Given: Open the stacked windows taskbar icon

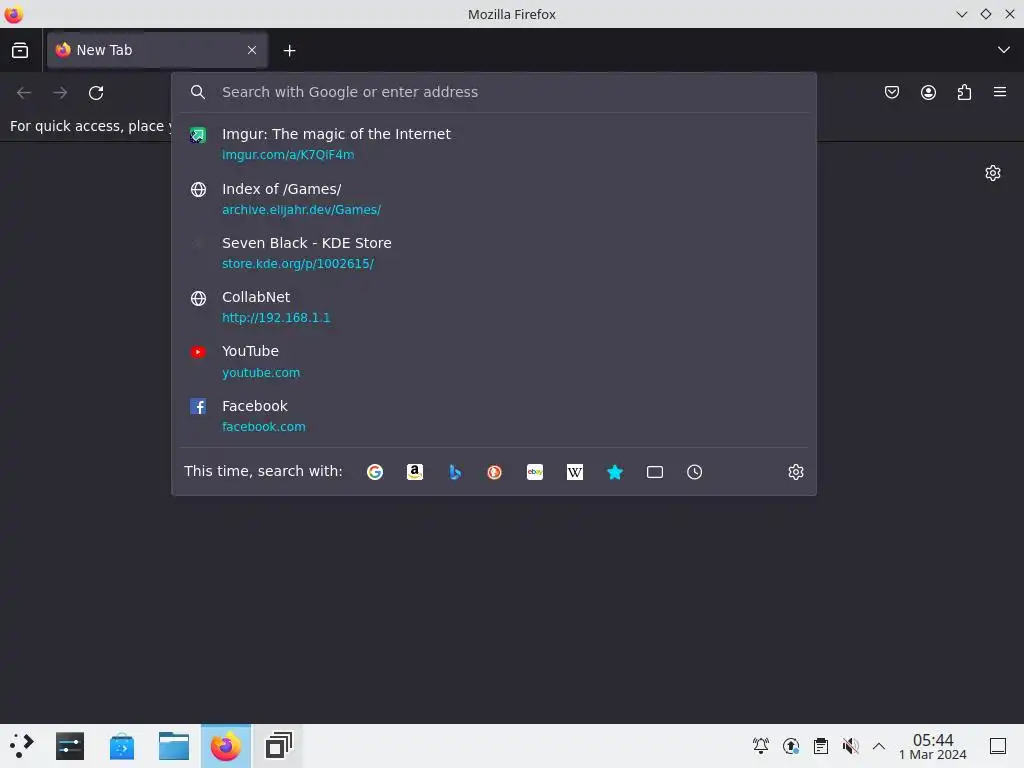Looking at the screenshot, I should click(278, 746).
